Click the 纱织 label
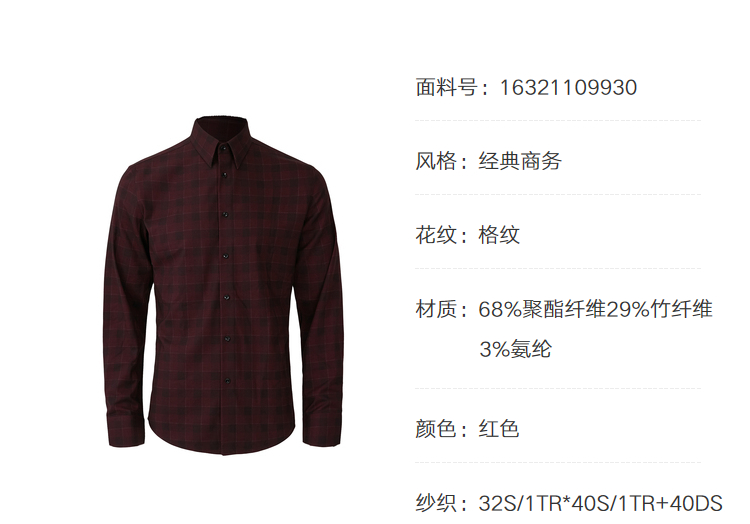The height and width of the screenshot is (524, 750). pos(435,503)
